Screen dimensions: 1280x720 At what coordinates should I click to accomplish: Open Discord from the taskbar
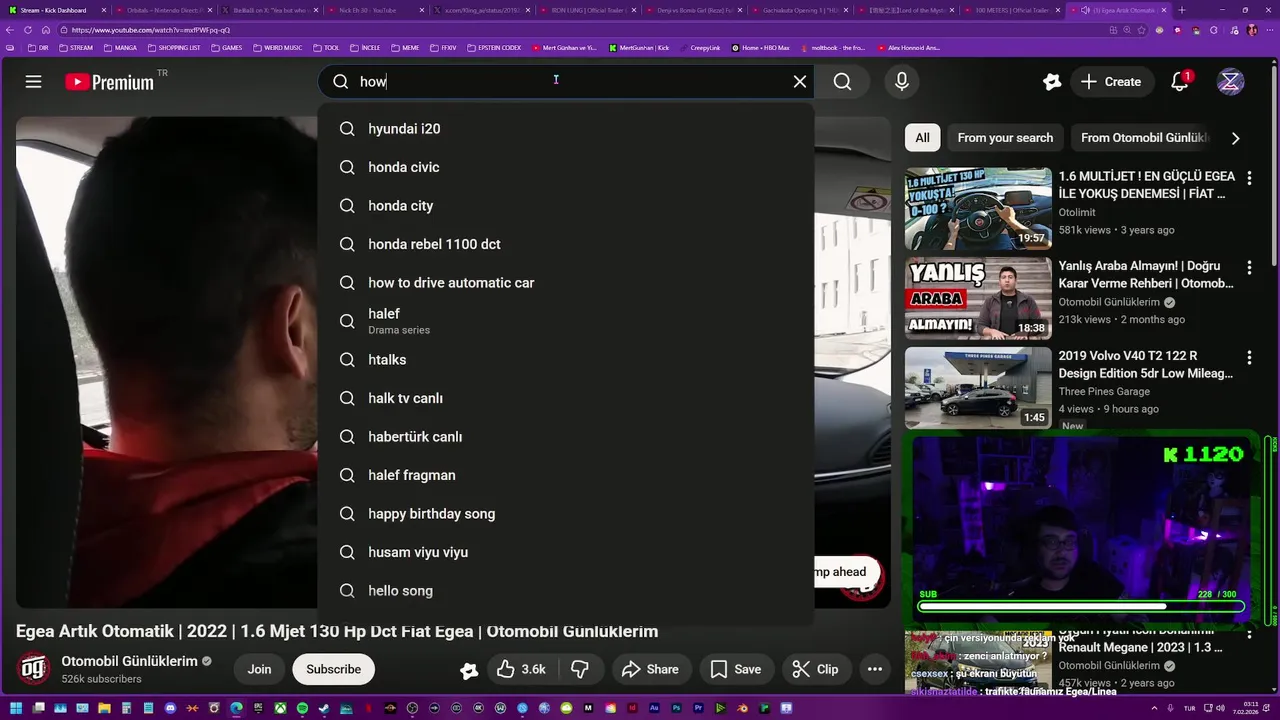(170, 708)
